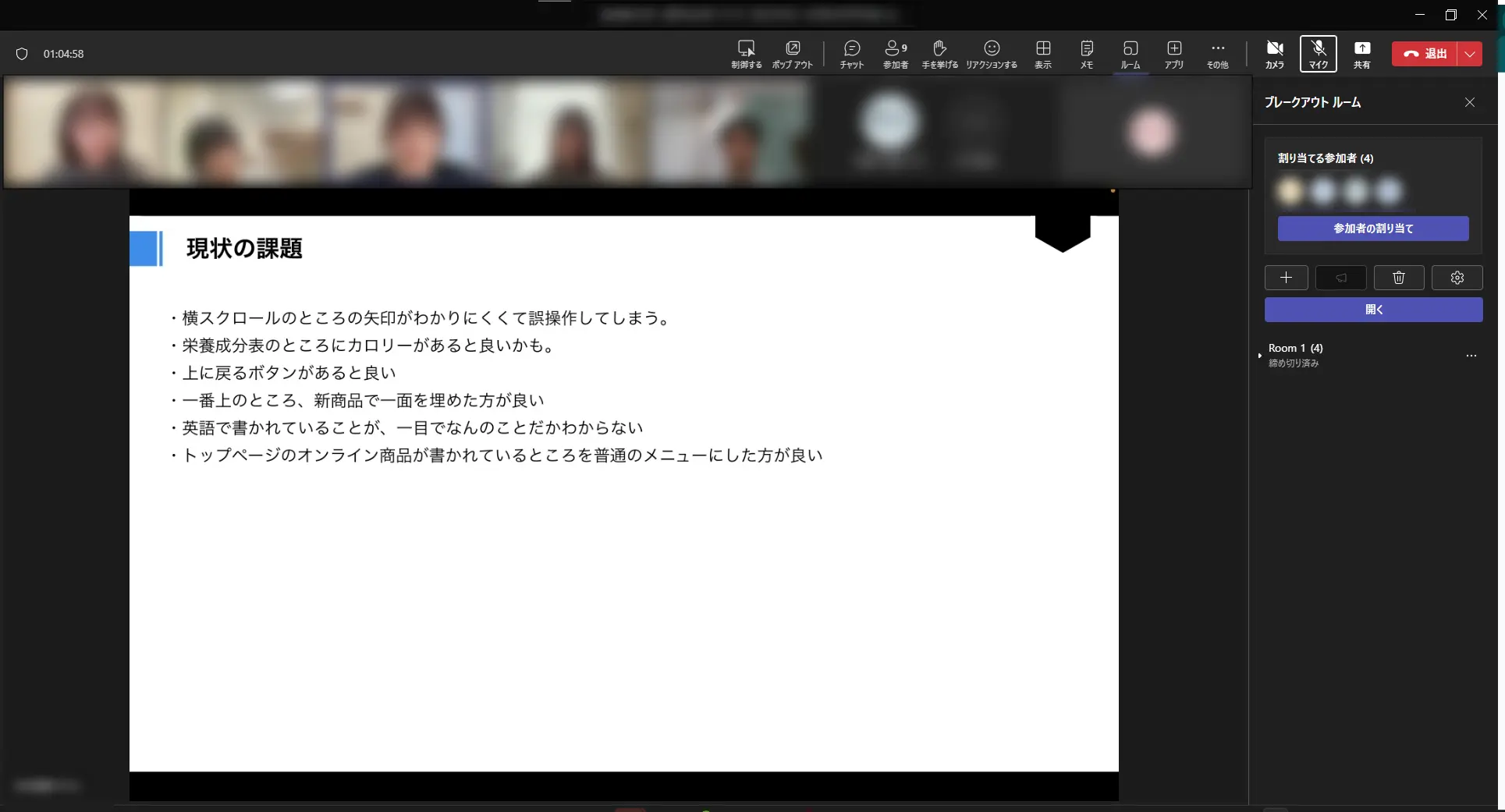Screen dimensions: 1505x812
Task: Open the メモ meeting notes
Action: [x=1087, y=54]
